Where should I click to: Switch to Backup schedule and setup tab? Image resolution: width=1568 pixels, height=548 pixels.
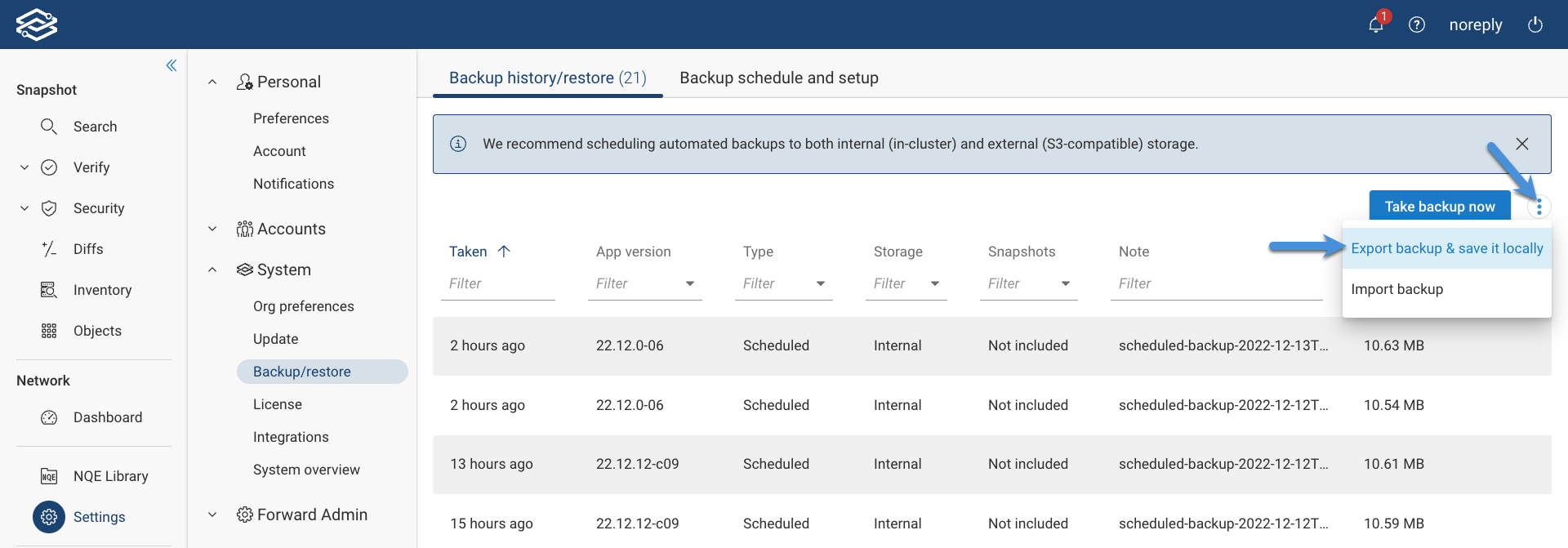(x=779, y=78)
